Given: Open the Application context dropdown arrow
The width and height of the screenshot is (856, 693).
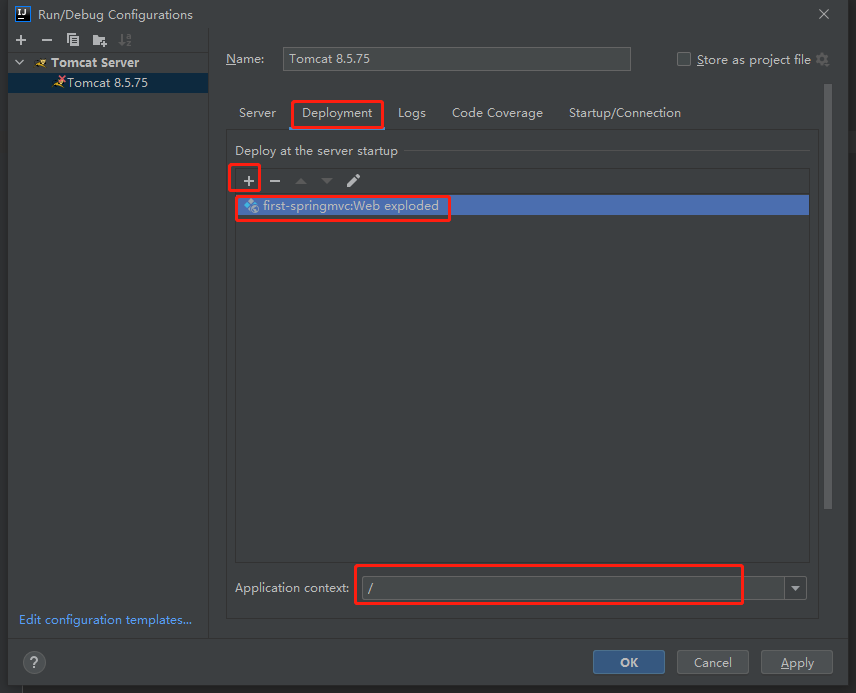Looking at the screenshot, I should coord(795,588).
